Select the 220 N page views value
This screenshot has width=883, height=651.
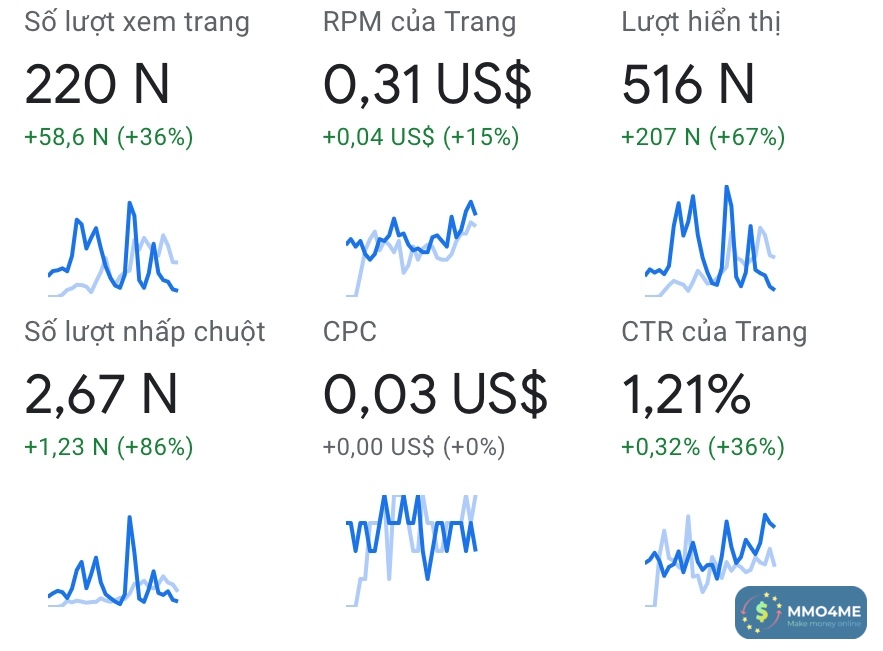[97, 85]
